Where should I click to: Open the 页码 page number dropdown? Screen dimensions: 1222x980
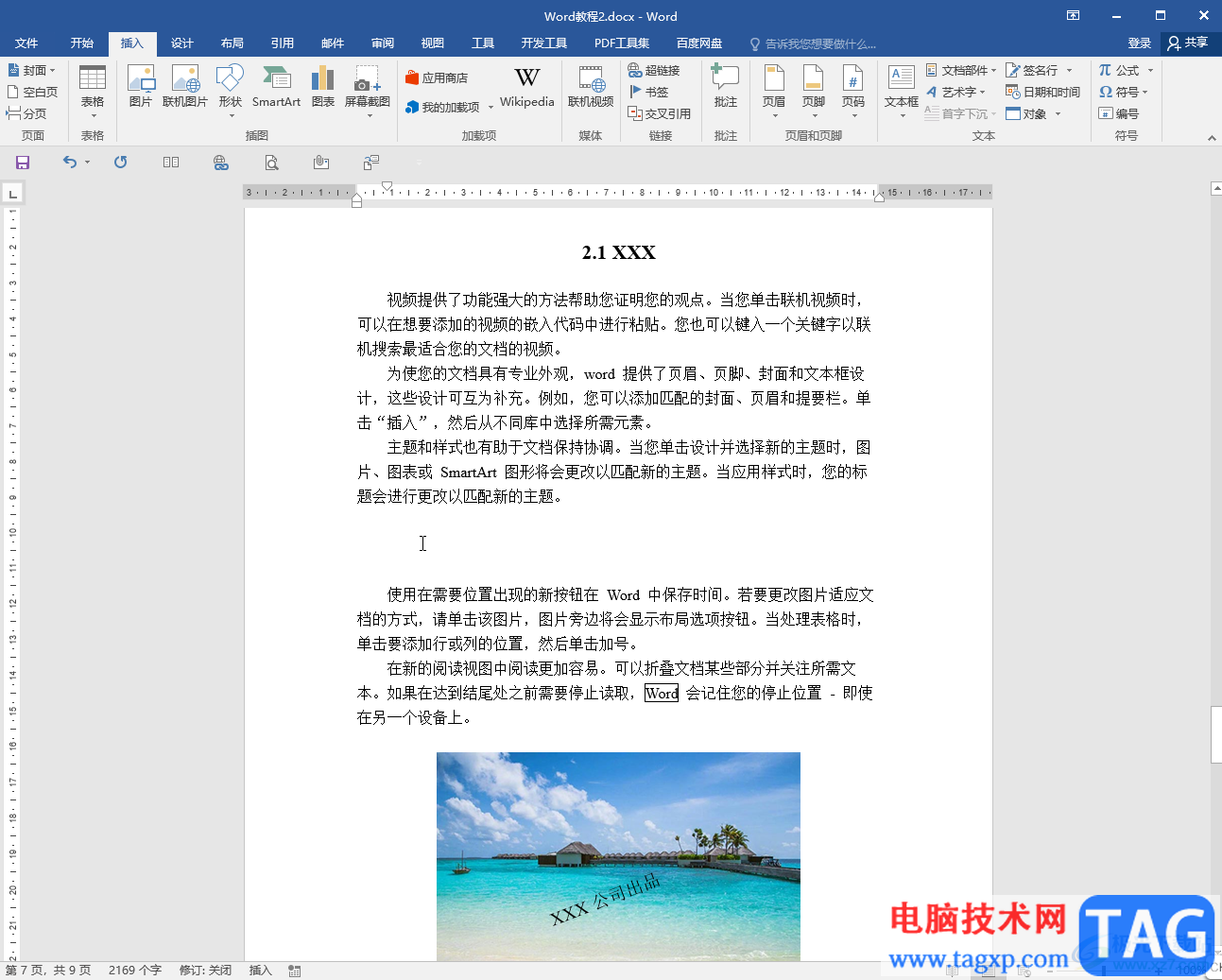(x=853, y=92)
